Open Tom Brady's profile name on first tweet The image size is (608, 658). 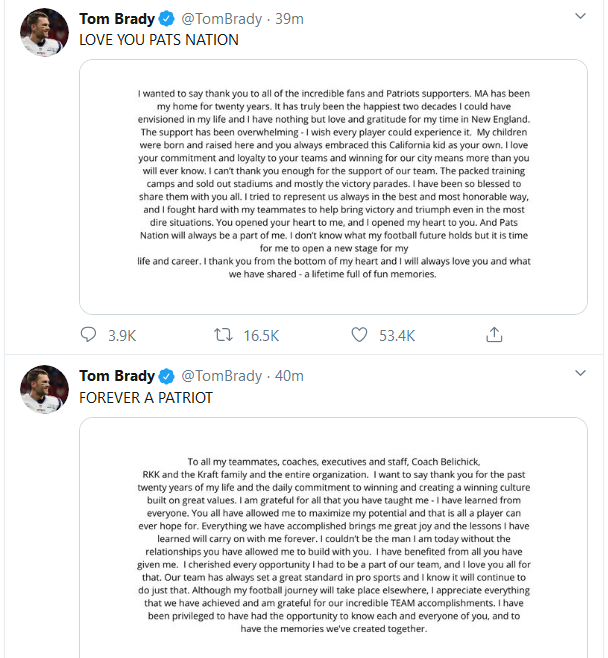point(117,19)
